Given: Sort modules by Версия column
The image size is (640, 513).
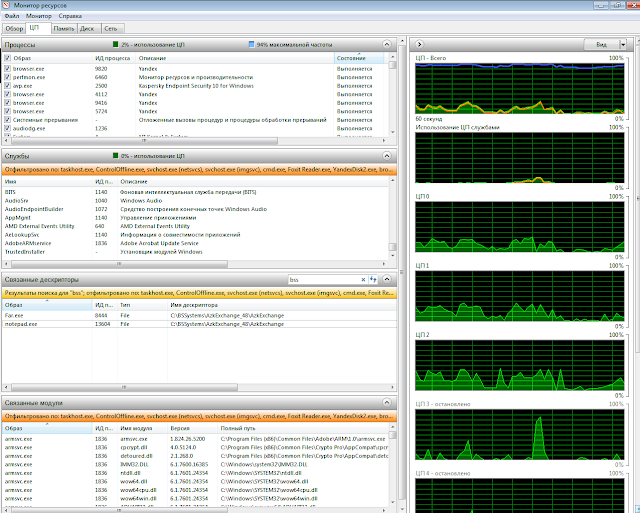Looking at the screenshot, I should 192,428.
